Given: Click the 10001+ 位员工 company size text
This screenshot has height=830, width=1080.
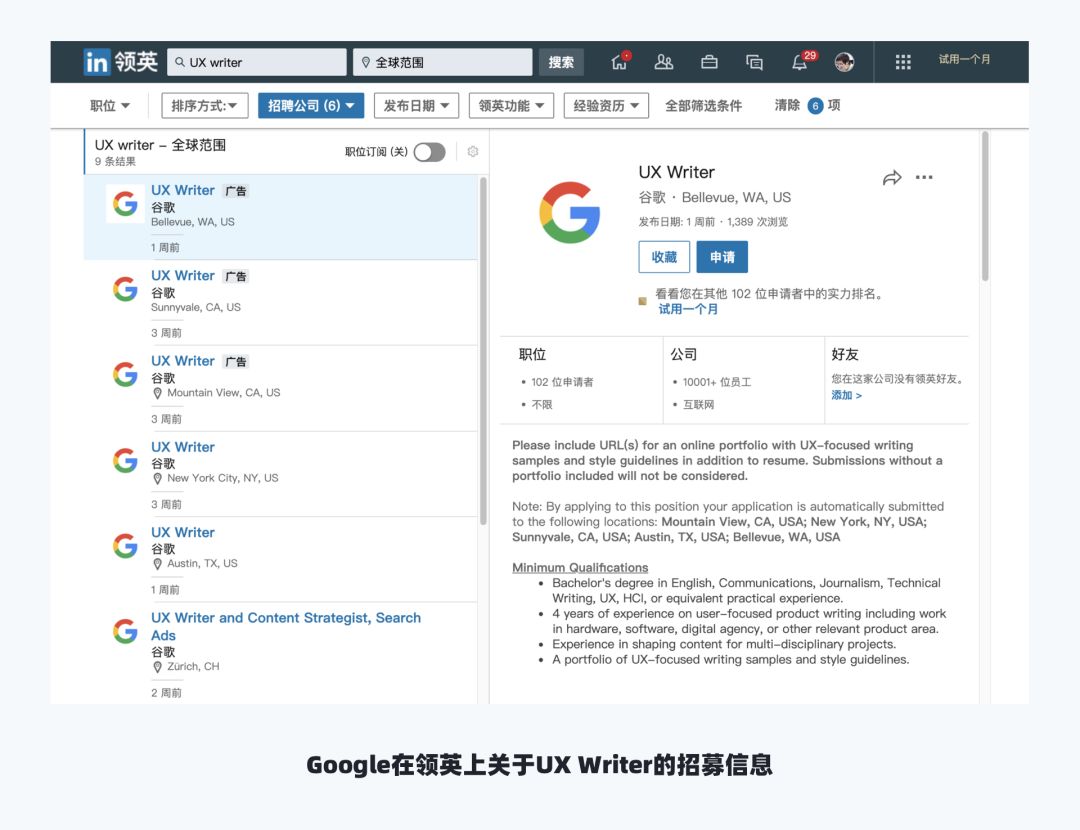Looking at the screenshot, I should click(716, 382).
